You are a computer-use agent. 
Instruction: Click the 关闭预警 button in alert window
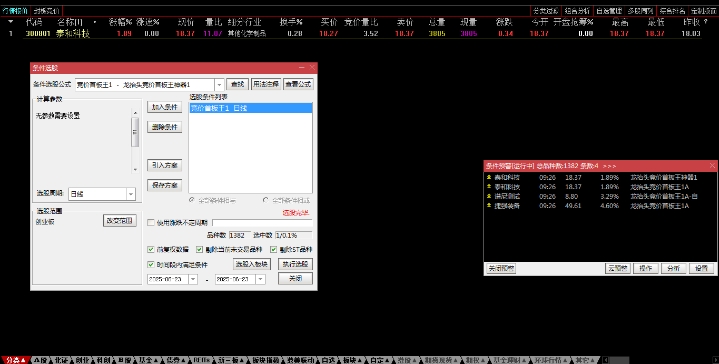pyautogui.click(x=500, y=268)
